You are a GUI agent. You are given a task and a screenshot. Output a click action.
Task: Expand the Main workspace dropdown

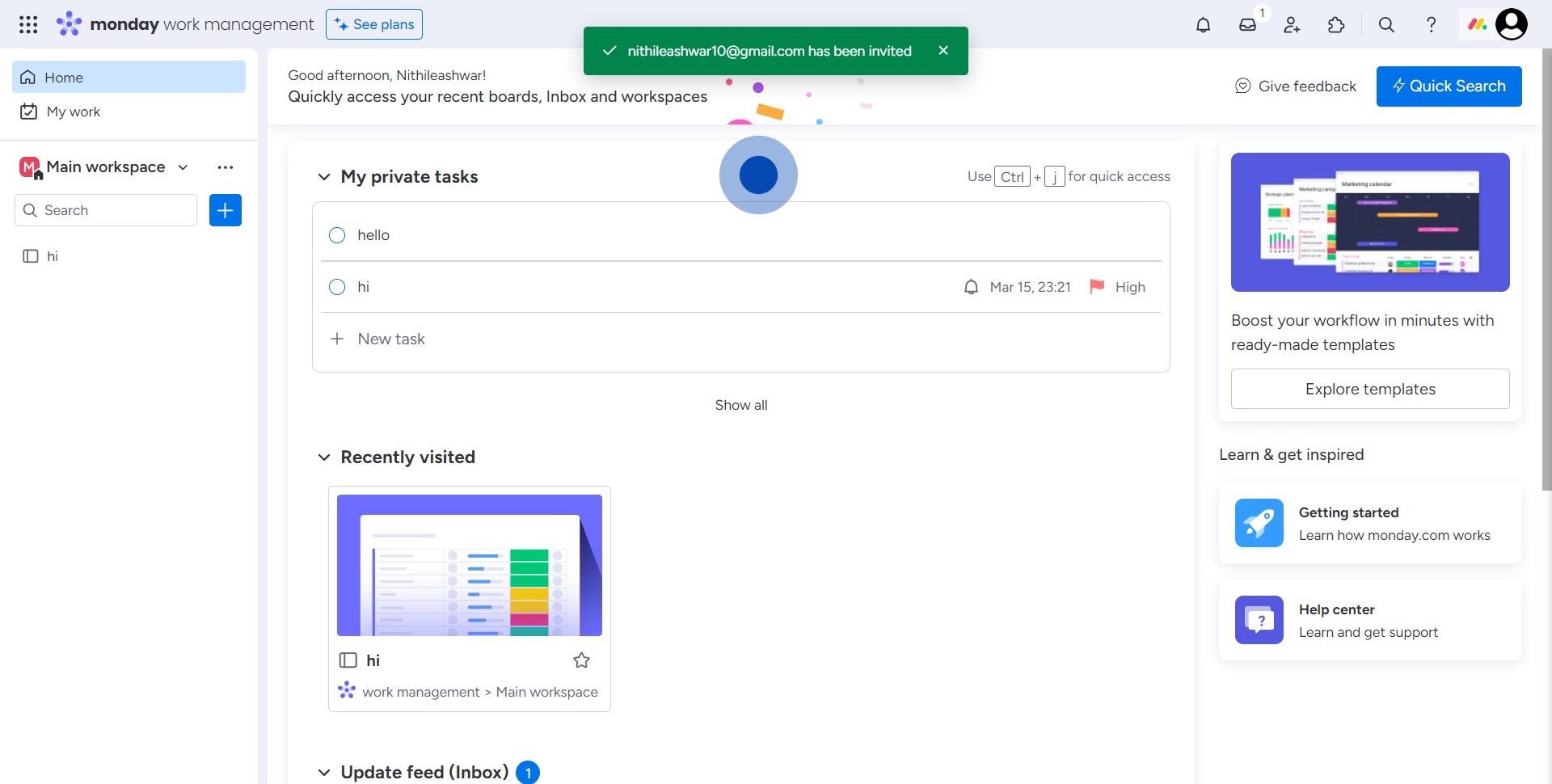click(183, 167)
